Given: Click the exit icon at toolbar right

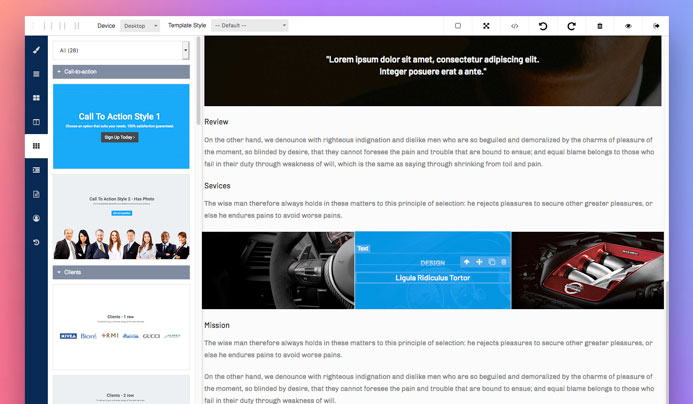Looking at the screenshot, I should coord(656,26).
